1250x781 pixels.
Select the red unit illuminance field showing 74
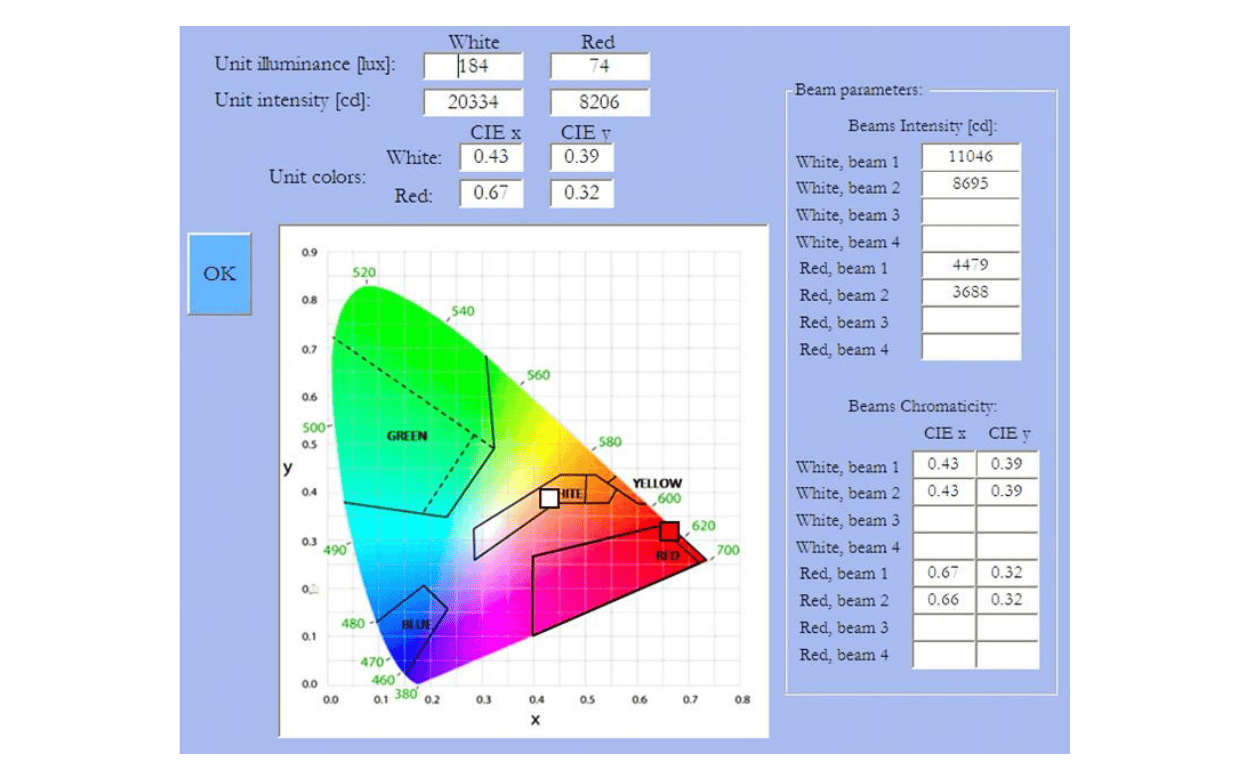point(601,66)
